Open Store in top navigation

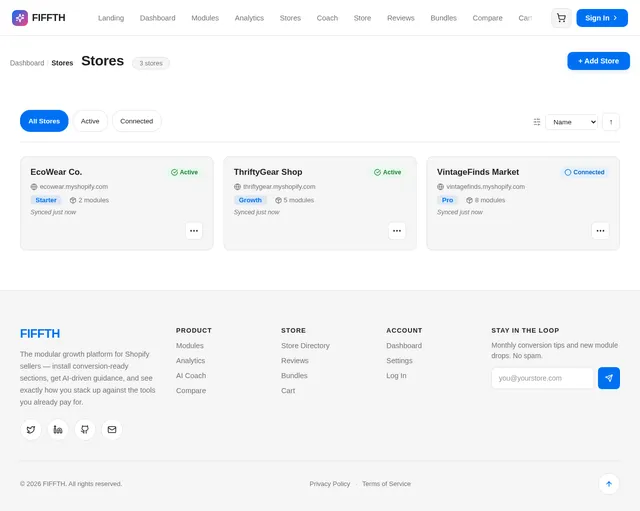[362, 18]
